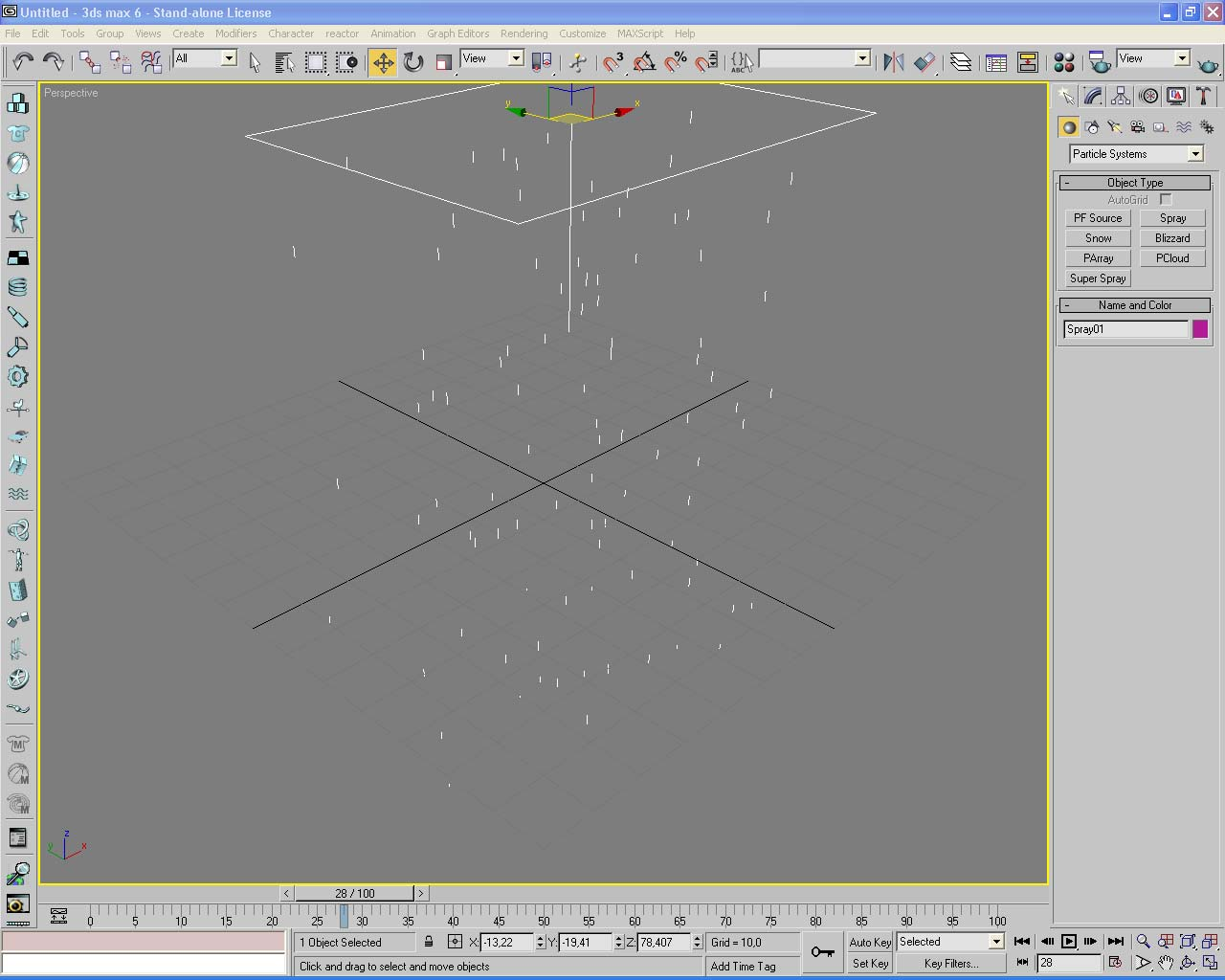The height and width of the screenshot is (980, 1225).
Task: Select the Select and Link tool
Action: pos(90,62)
